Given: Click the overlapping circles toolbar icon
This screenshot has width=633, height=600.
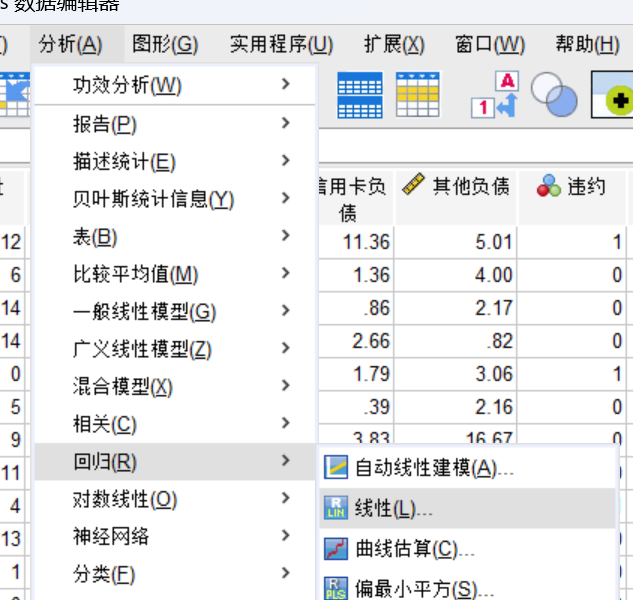Looking at the screenshot, I should (x=554, y=94).
